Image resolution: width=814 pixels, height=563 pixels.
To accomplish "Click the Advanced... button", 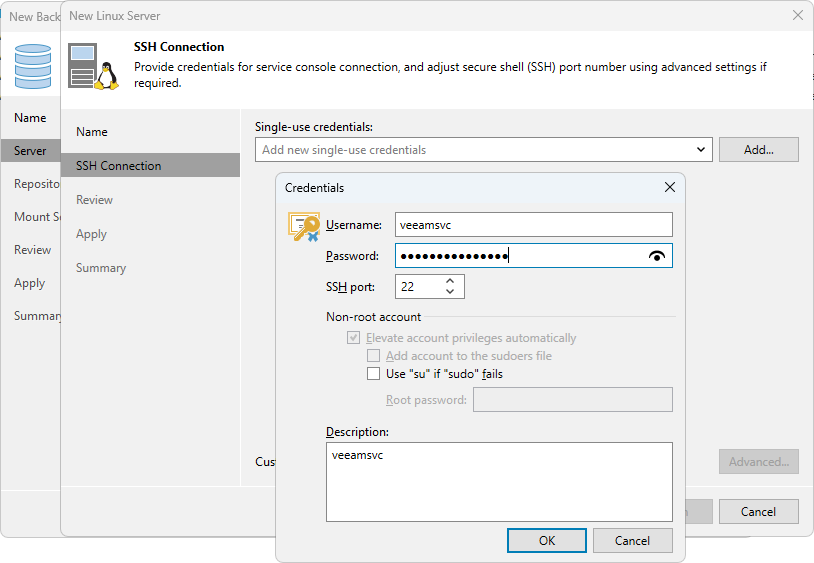I will (758, 461).
